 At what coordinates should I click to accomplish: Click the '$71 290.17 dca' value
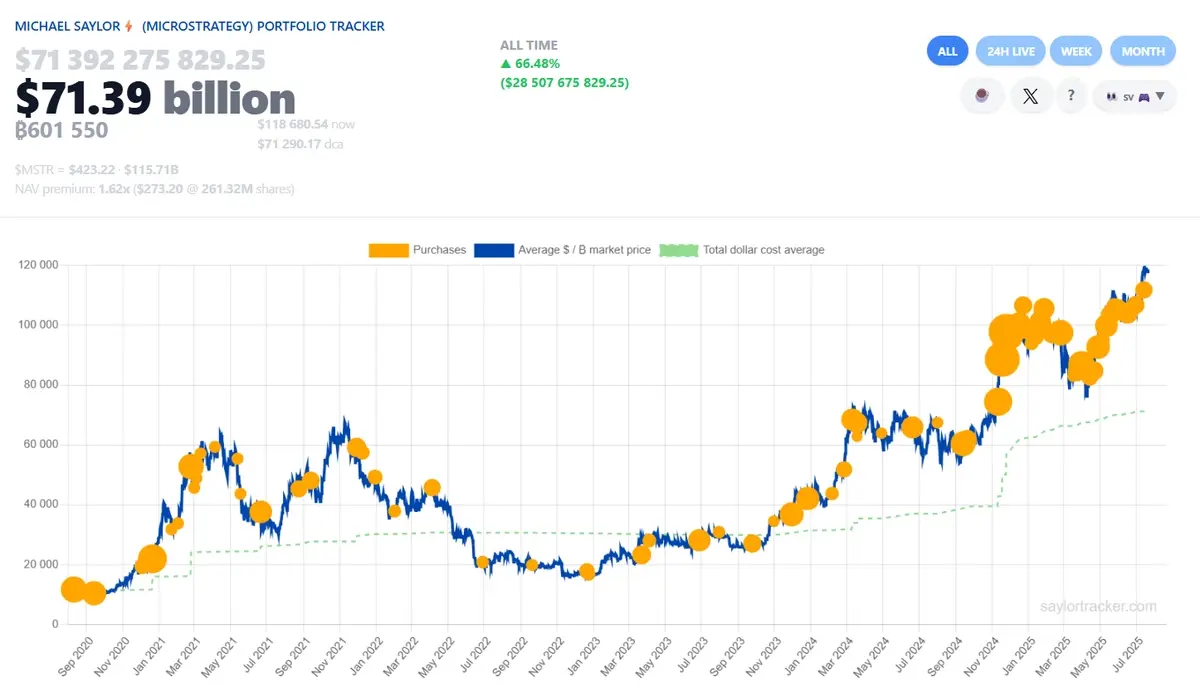click(300, 145)
